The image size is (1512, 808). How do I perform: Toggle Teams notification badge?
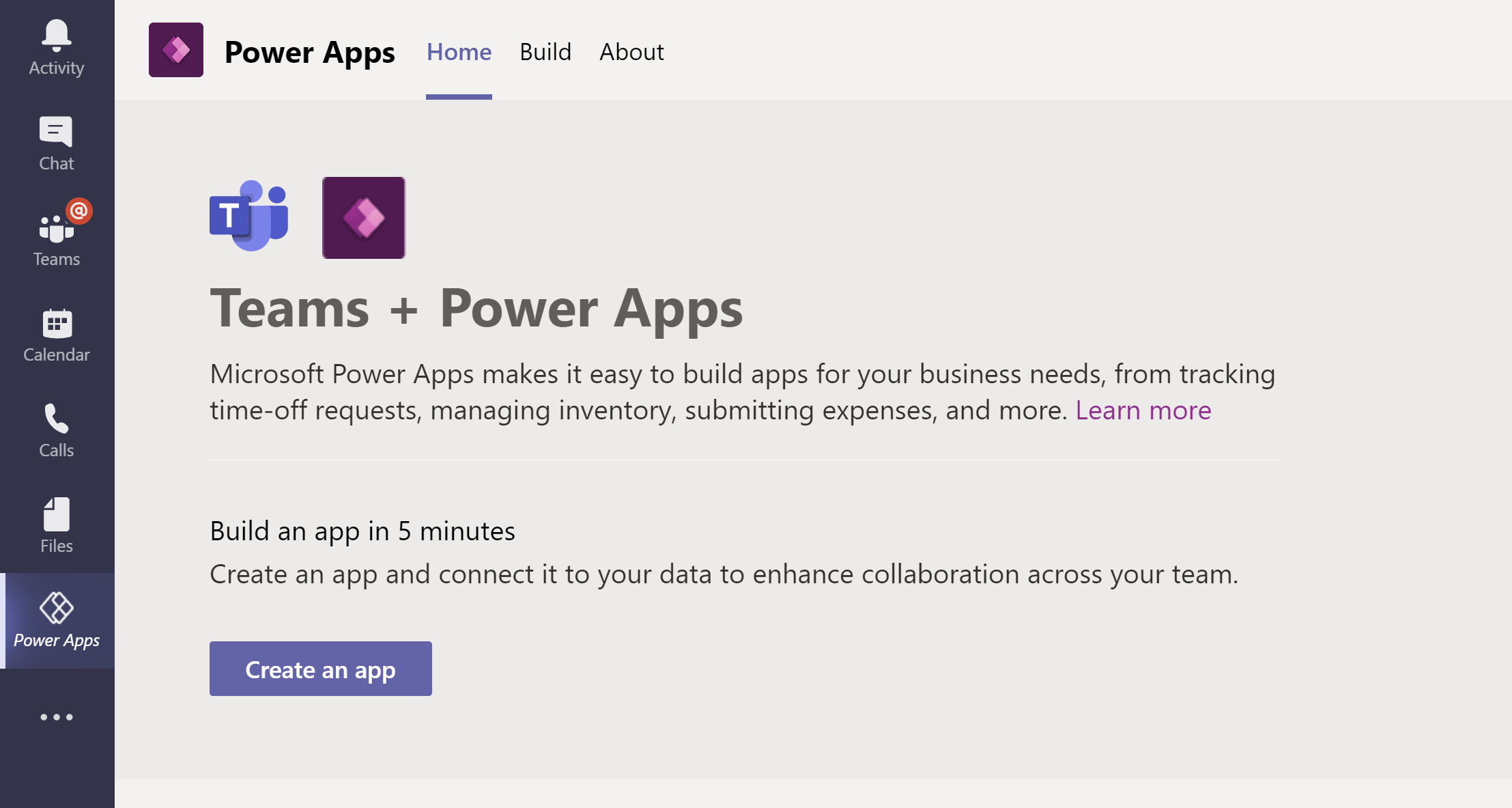[79, 211]
